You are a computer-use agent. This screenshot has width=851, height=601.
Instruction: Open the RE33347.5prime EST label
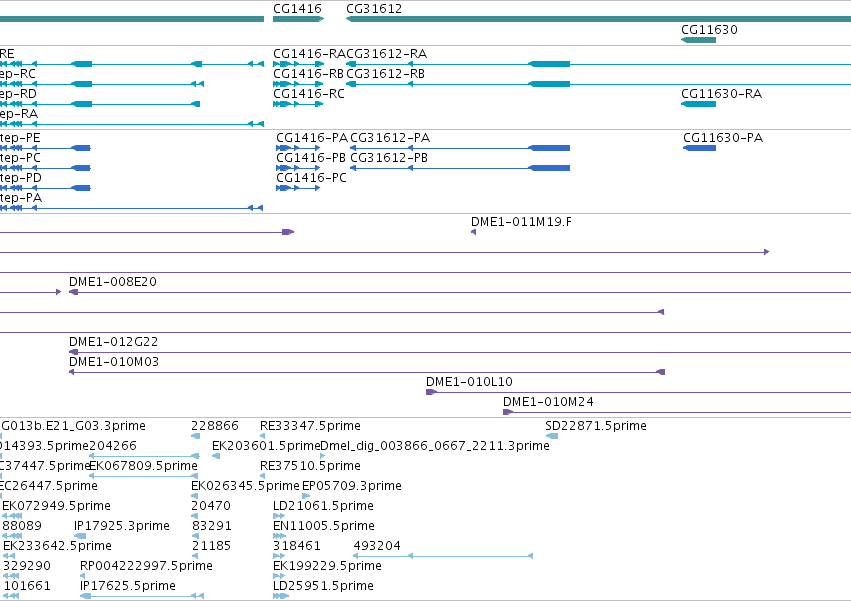pyautogui.click(x=310, y=426)
